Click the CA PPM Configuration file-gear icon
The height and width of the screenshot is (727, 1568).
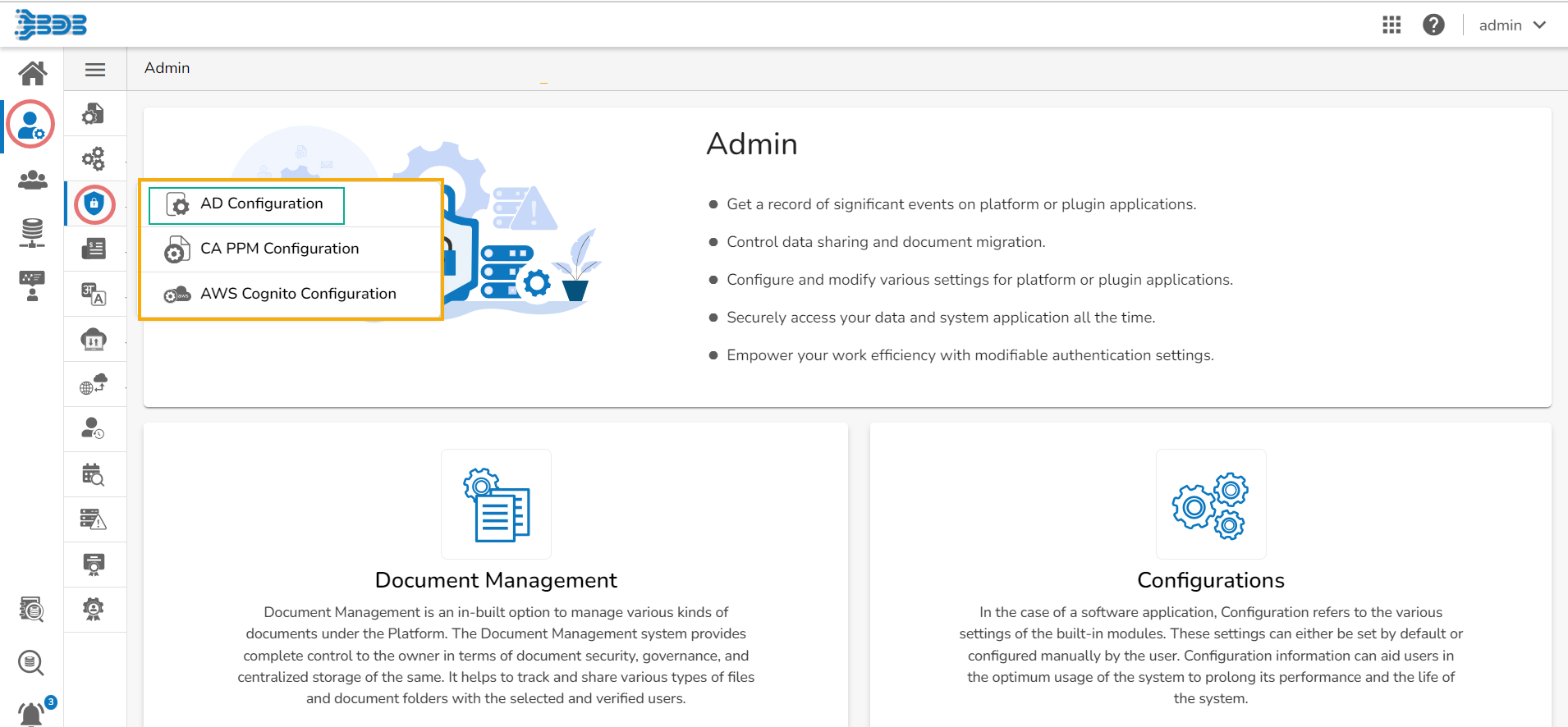tap(177, 249)
